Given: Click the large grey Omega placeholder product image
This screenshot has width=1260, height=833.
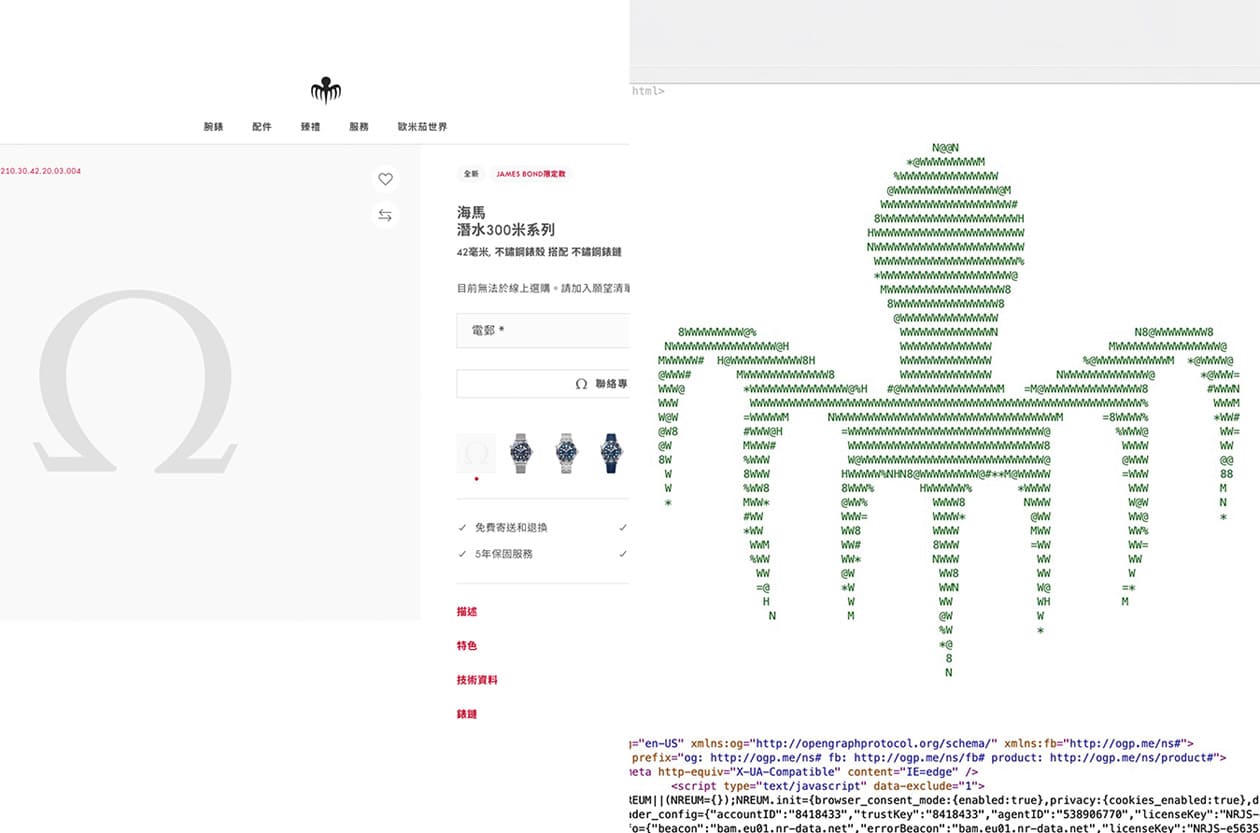Looking at the screenshot, I should 136,381.
